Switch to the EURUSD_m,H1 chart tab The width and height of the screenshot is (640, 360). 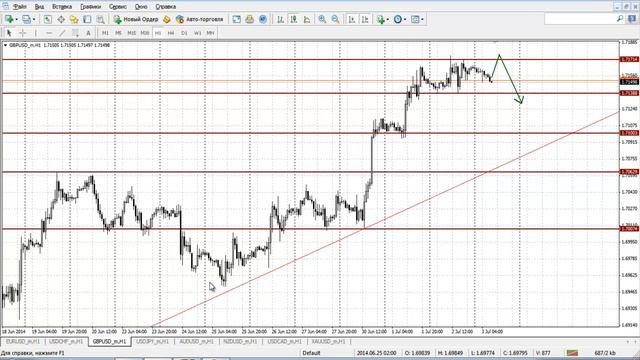point(22,341)
